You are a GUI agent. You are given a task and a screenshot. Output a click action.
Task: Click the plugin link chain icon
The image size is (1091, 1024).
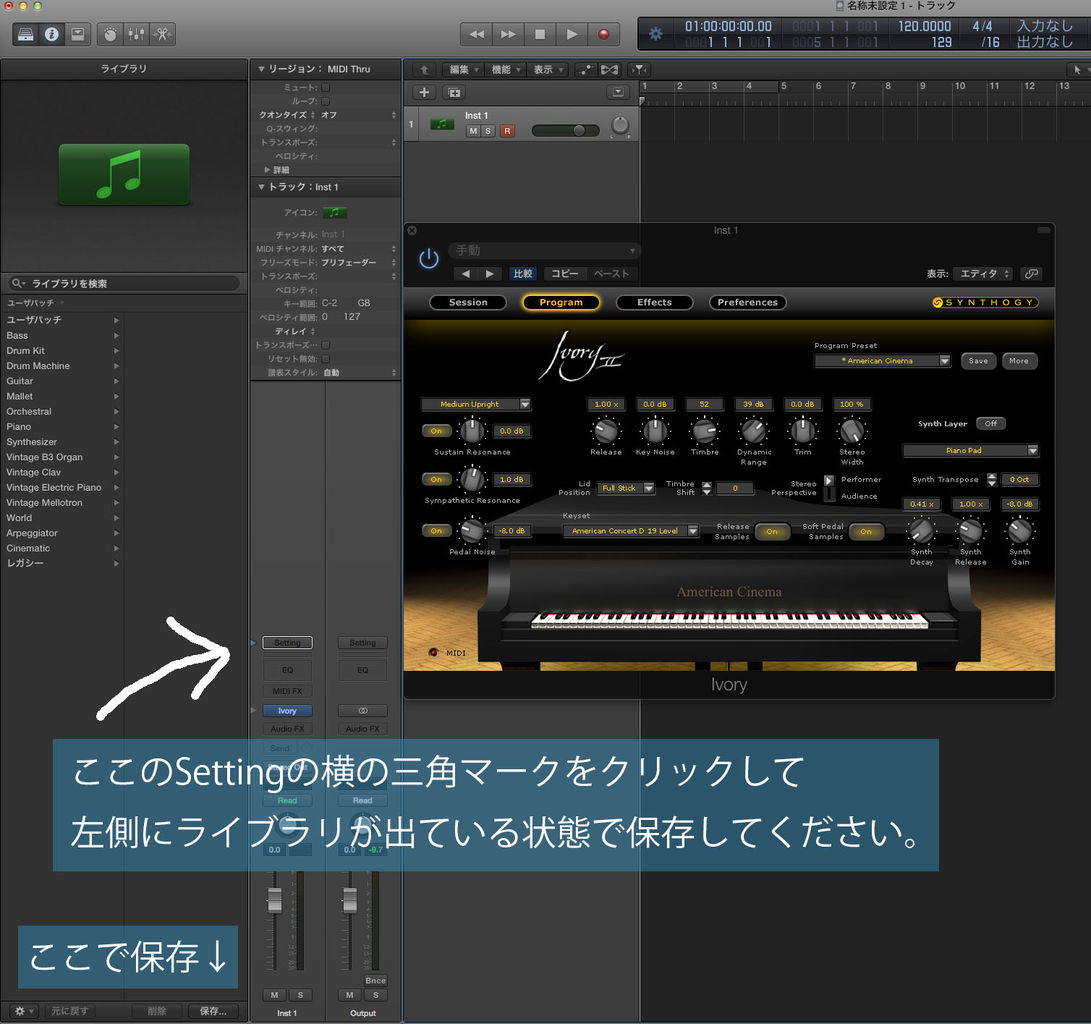pyautogui.click(x=1031, y=273)
